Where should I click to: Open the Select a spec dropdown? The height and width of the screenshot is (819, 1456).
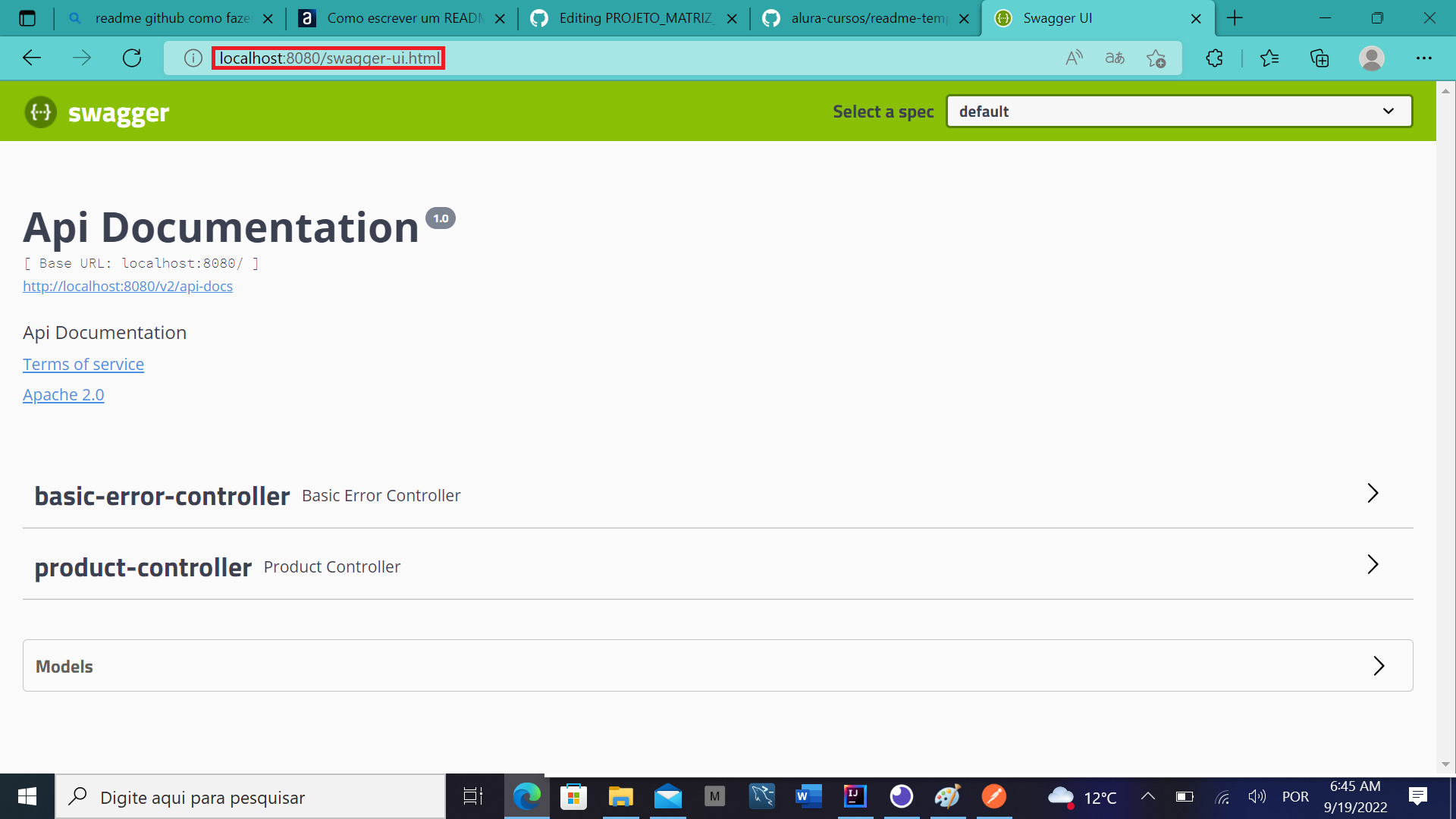pos(1178,111)
